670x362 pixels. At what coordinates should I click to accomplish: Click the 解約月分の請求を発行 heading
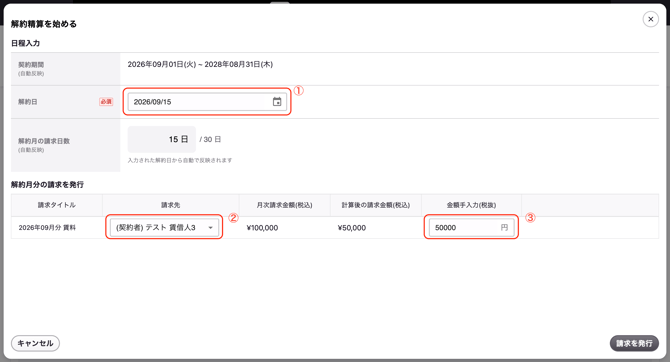pos(47,185)
